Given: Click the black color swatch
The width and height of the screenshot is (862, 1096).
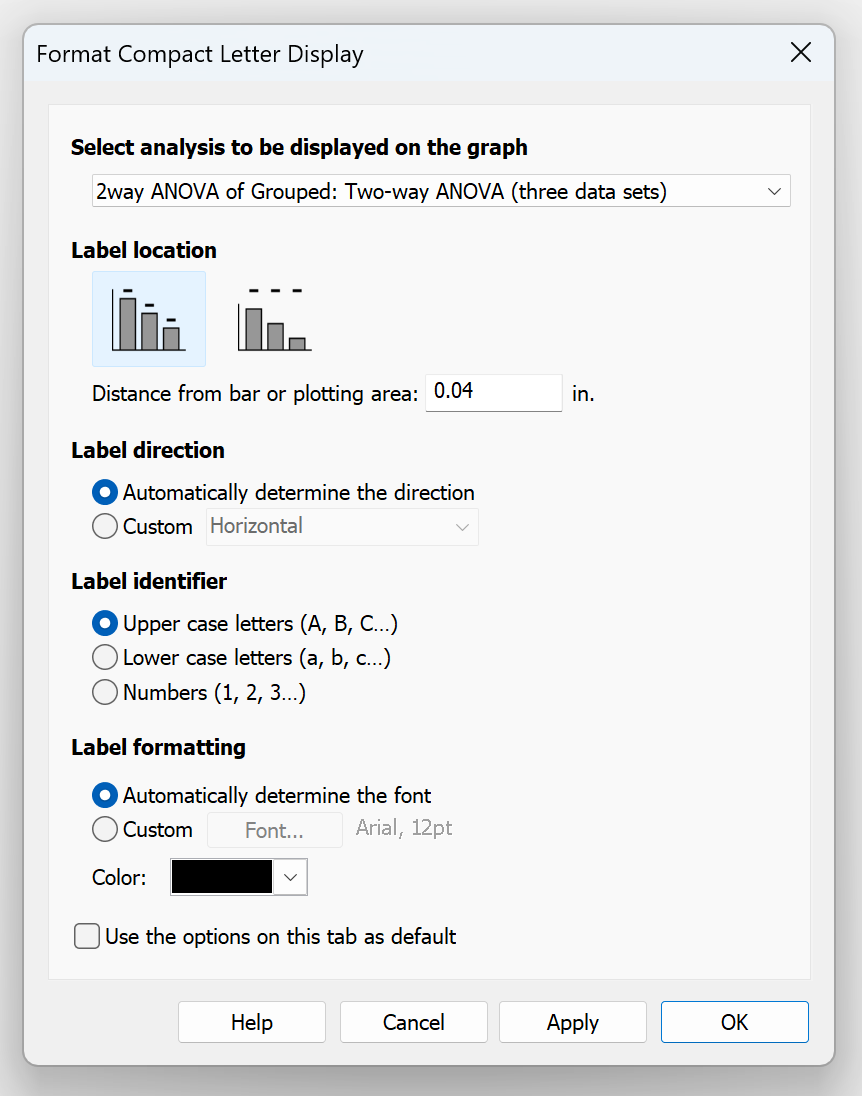Looking at the screenshot, I should 220,876.
